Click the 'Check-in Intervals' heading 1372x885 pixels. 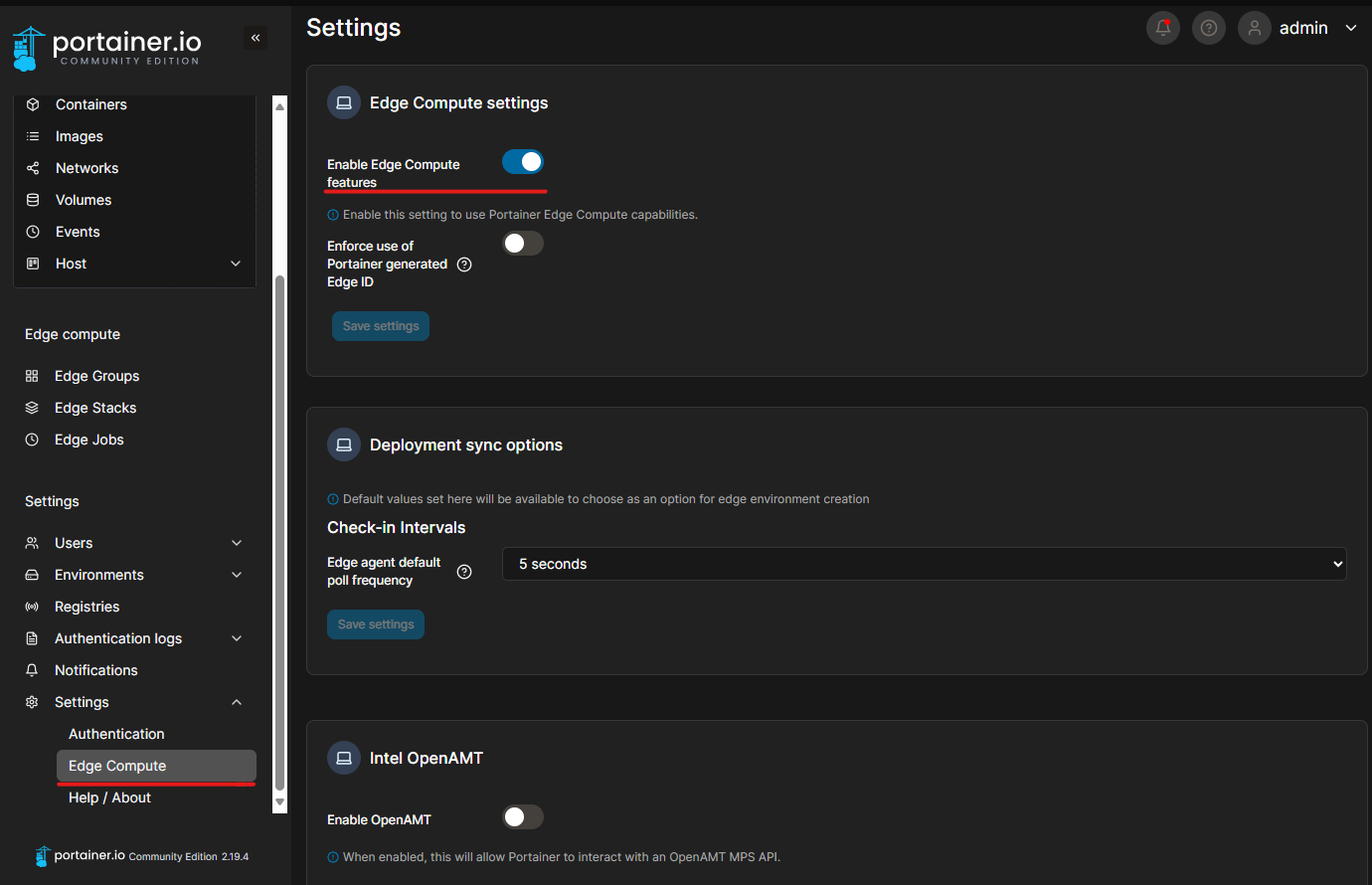(x=397, y=527)
